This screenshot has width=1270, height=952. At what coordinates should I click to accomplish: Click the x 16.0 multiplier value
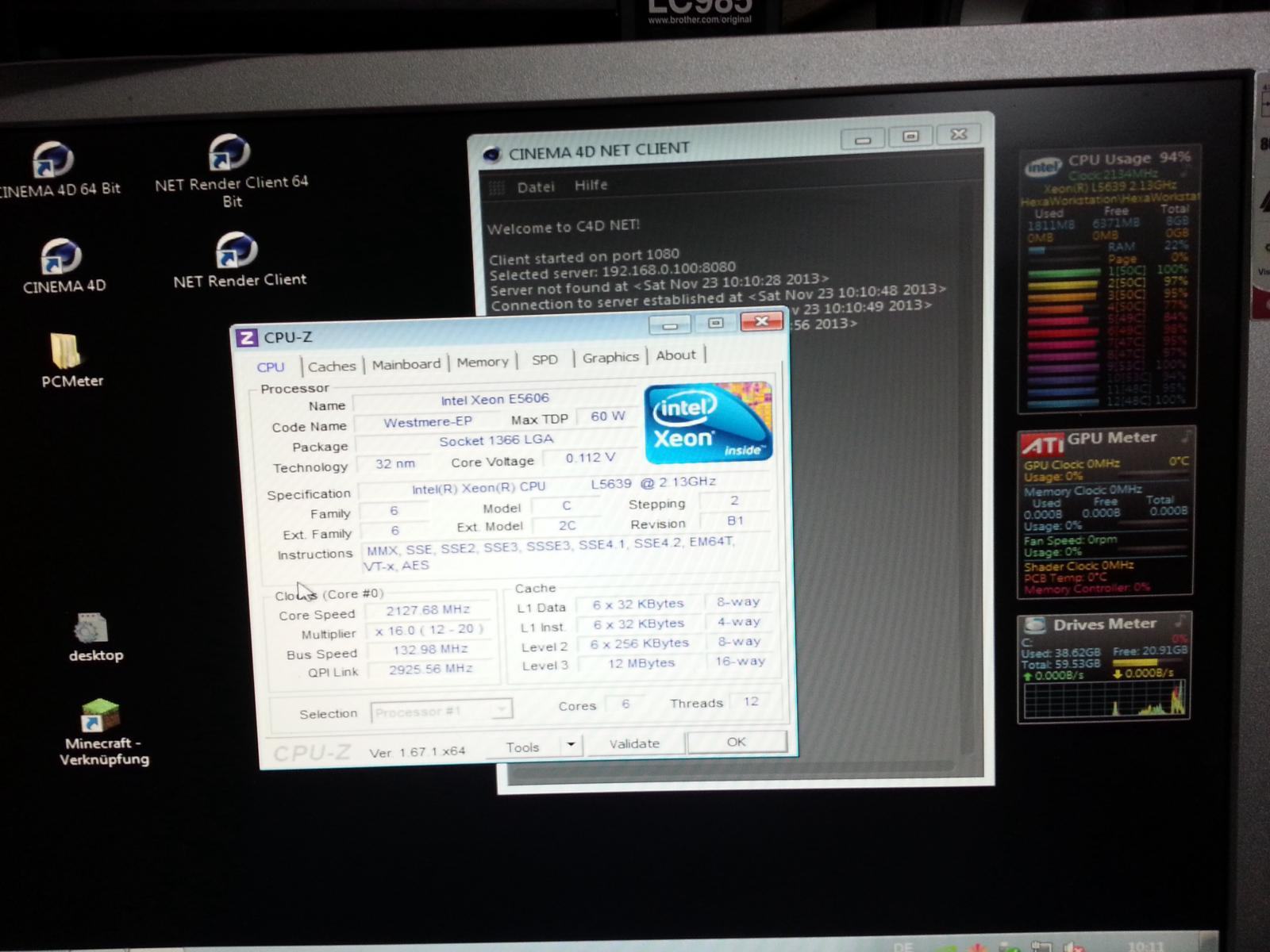[x=429, y=630]
